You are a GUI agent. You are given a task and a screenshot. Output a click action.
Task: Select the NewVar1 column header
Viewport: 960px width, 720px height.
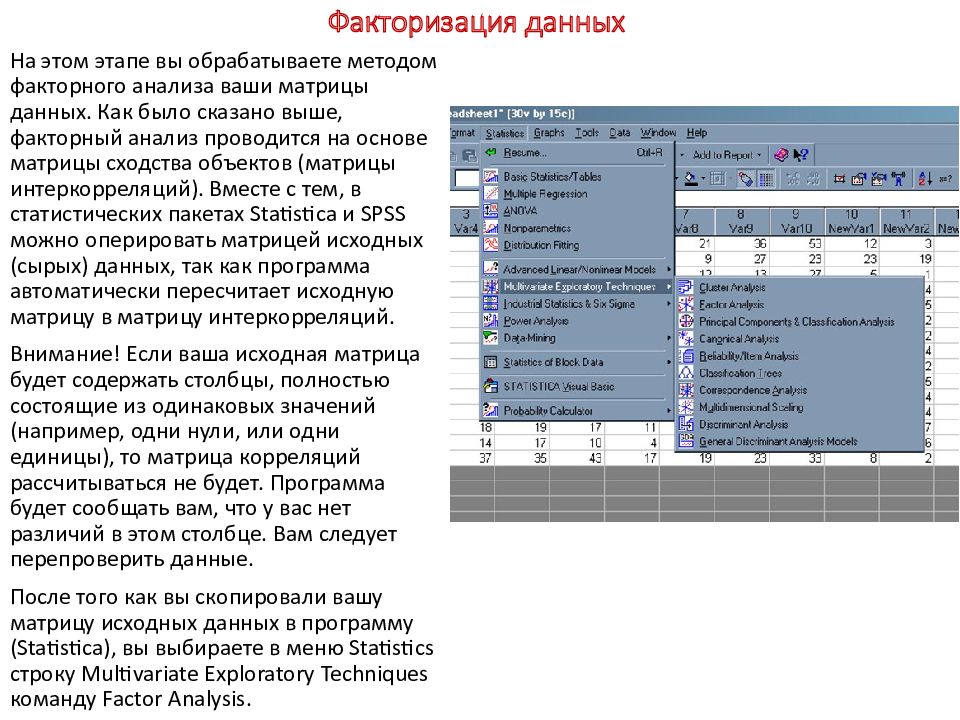point(852,222)
